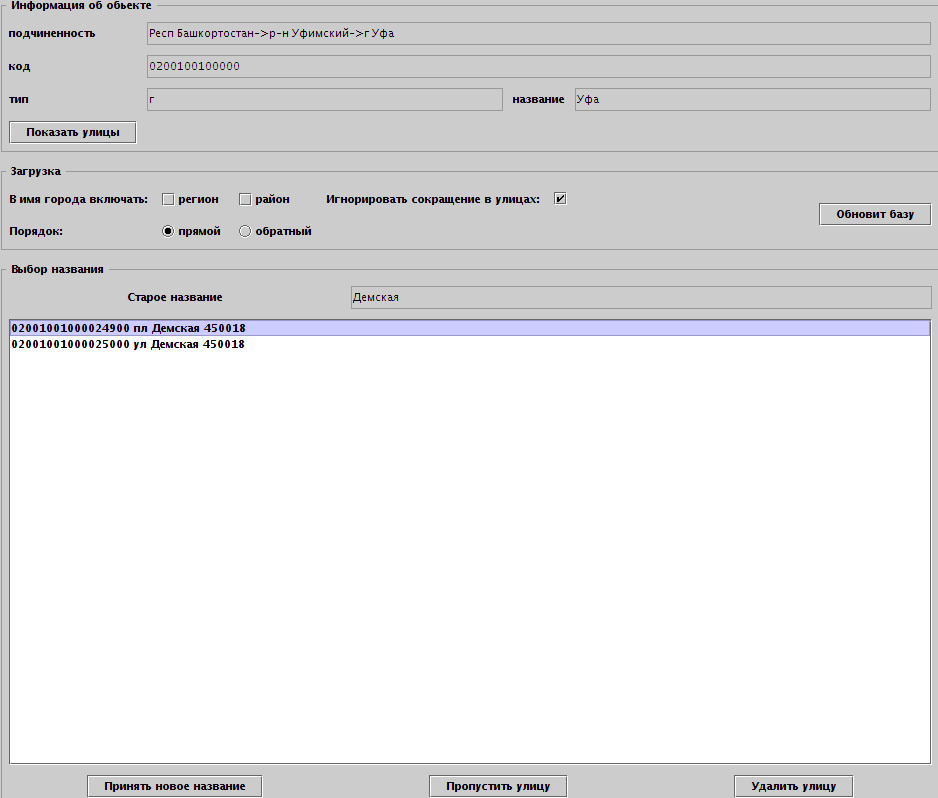Viewport: 938px width, 798px height.
Task: Focus the "код" field with 0200100100000
Action: (x=538, y=66)
